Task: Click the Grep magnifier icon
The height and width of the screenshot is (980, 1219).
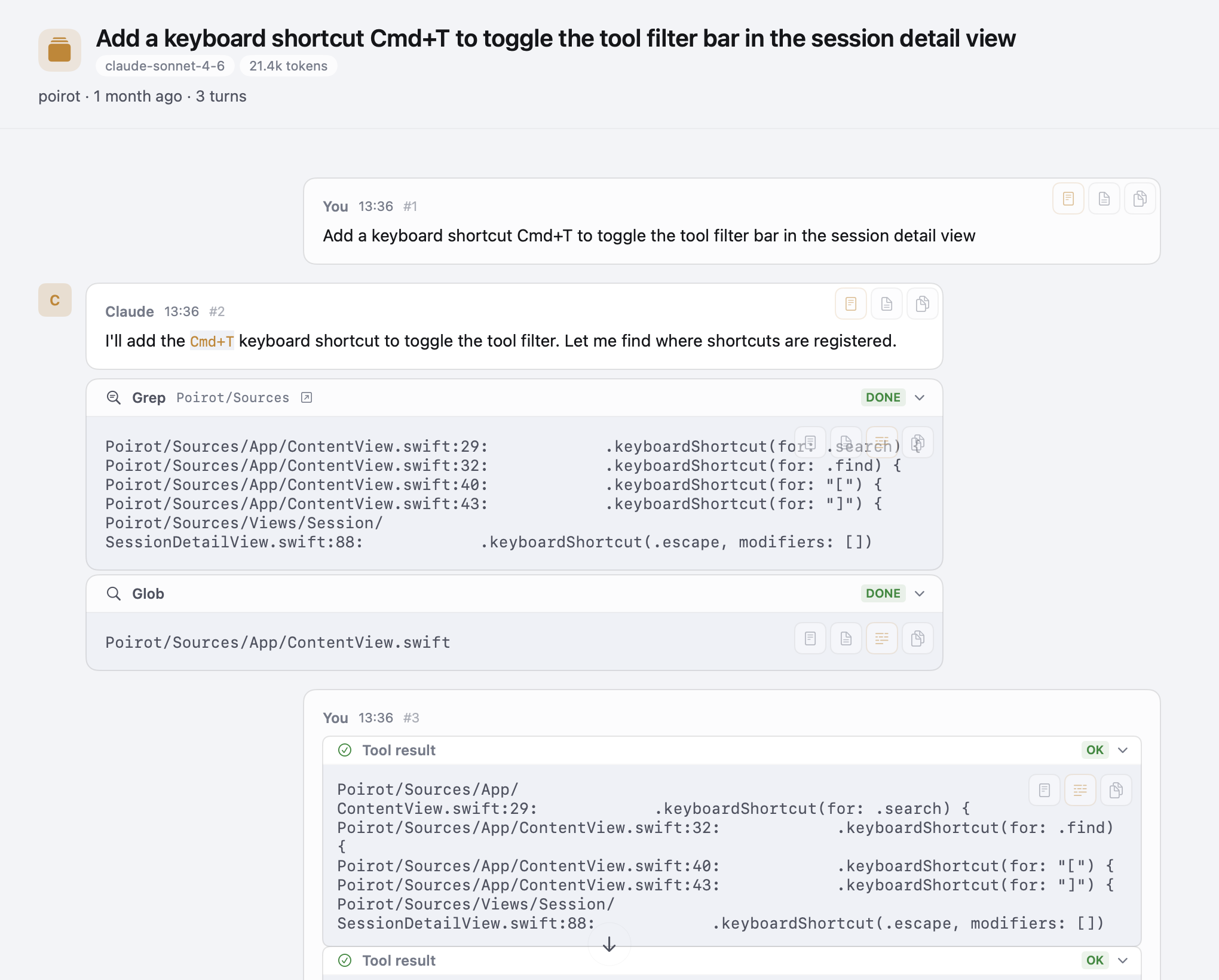Action: [114, 397]
